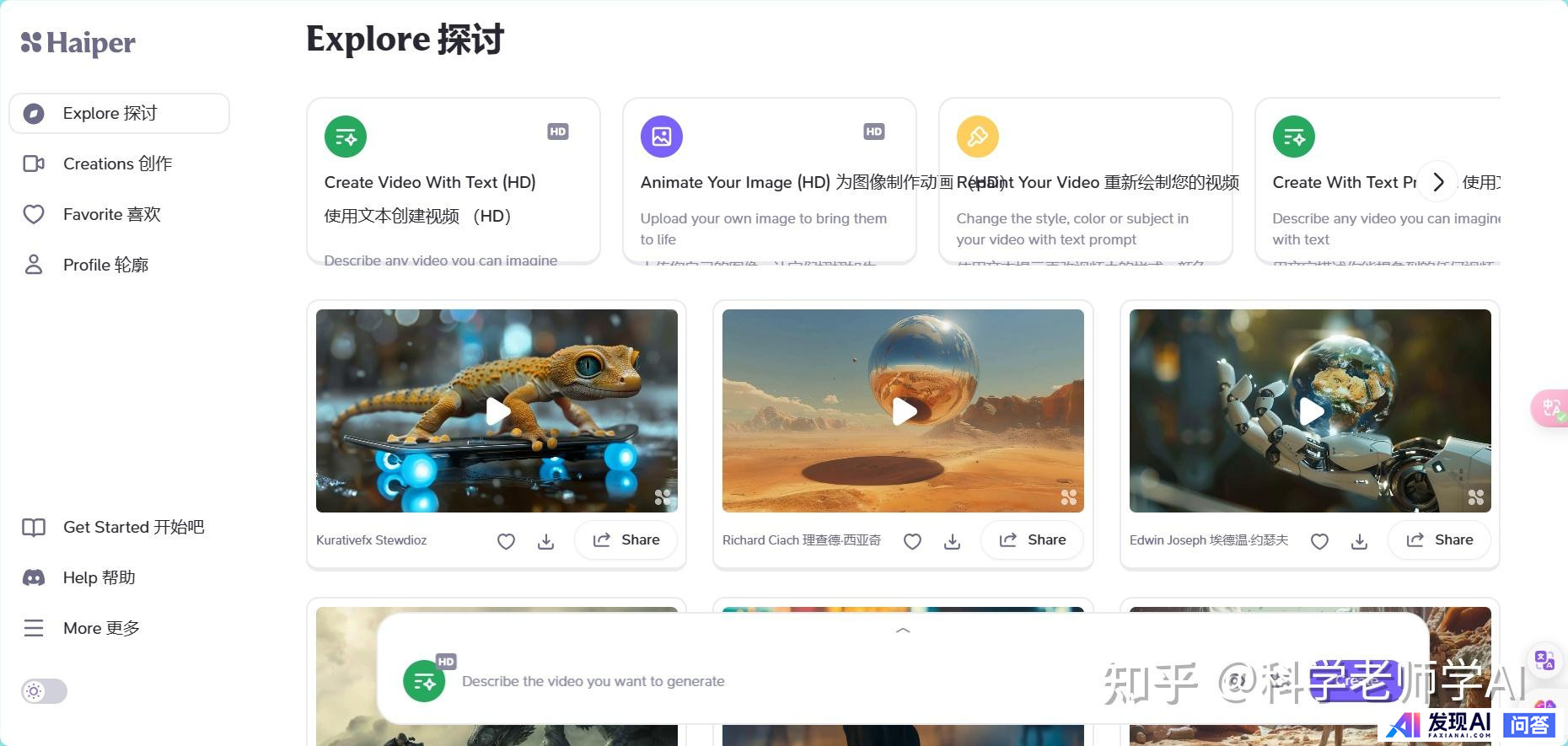Image resolution: width=1568 pixels, height=746 pixels.
Task: Click Favorite heart icon in sidebar
Action: tap(34, 214)
